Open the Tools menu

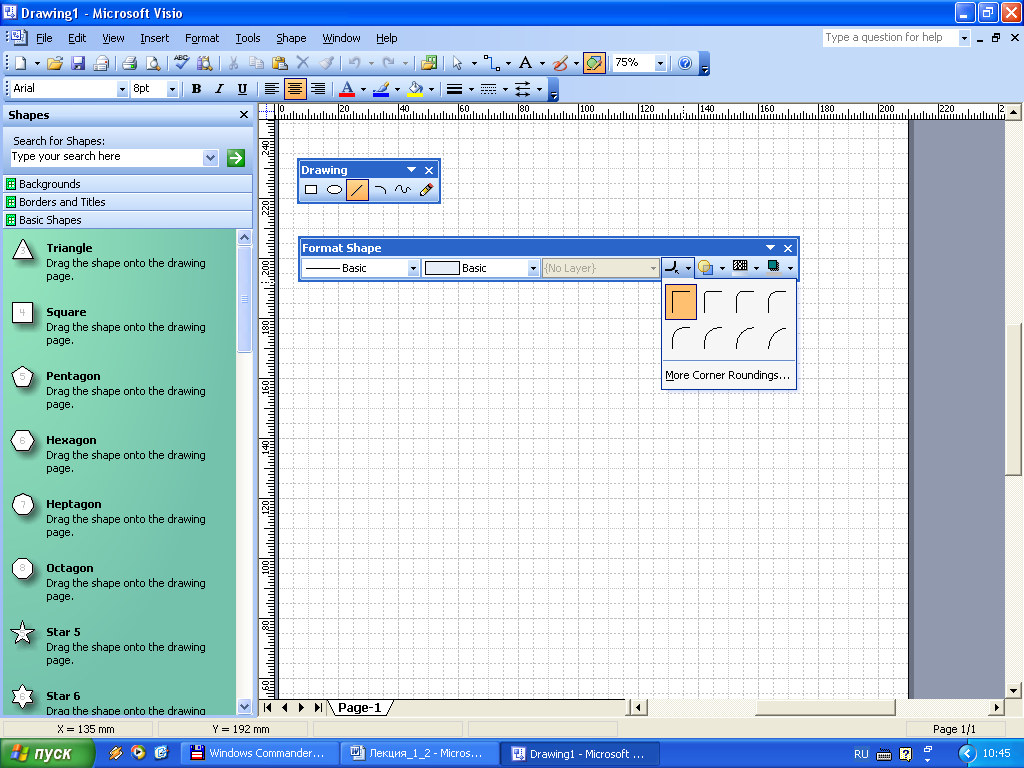(248, 38)
